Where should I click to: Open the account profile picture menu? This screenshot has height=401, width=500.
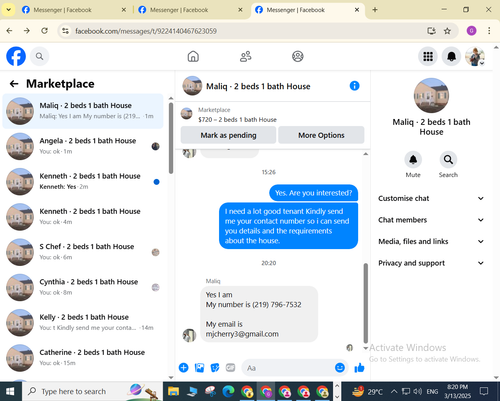tap(475, 56)
